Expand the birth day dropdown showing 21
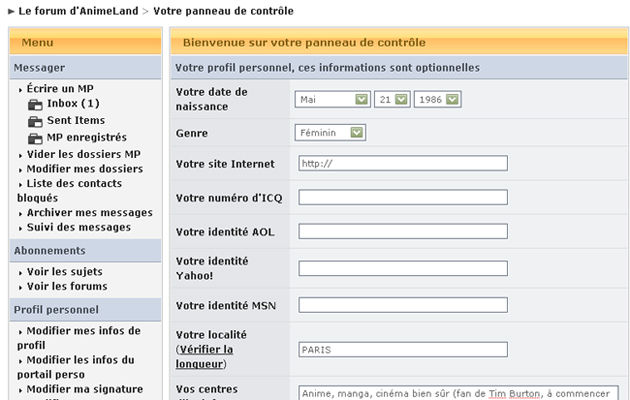The image size is (630, 400). point(392,99)
